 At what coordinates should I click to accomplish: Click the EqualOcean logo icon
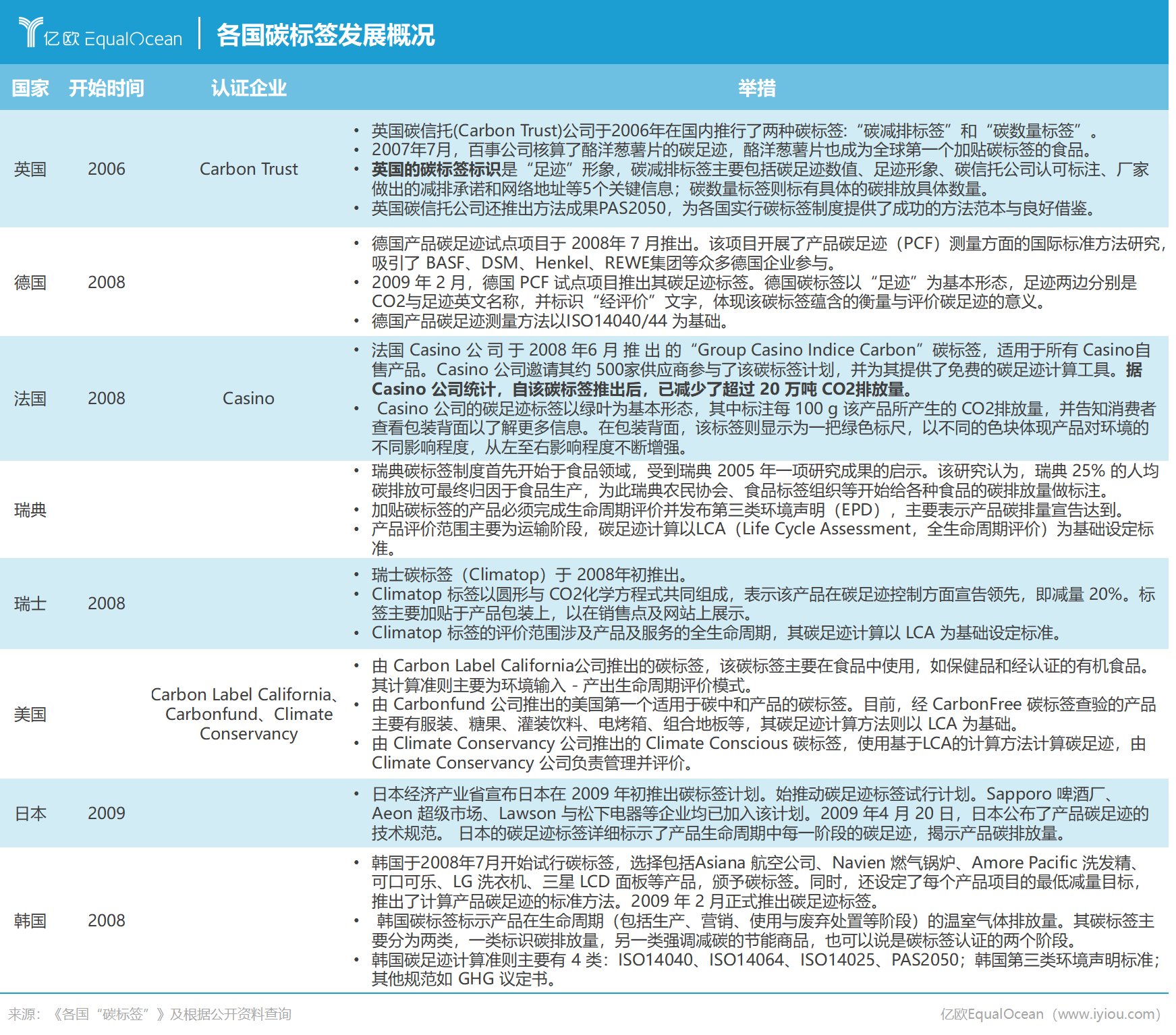point(30,32)
